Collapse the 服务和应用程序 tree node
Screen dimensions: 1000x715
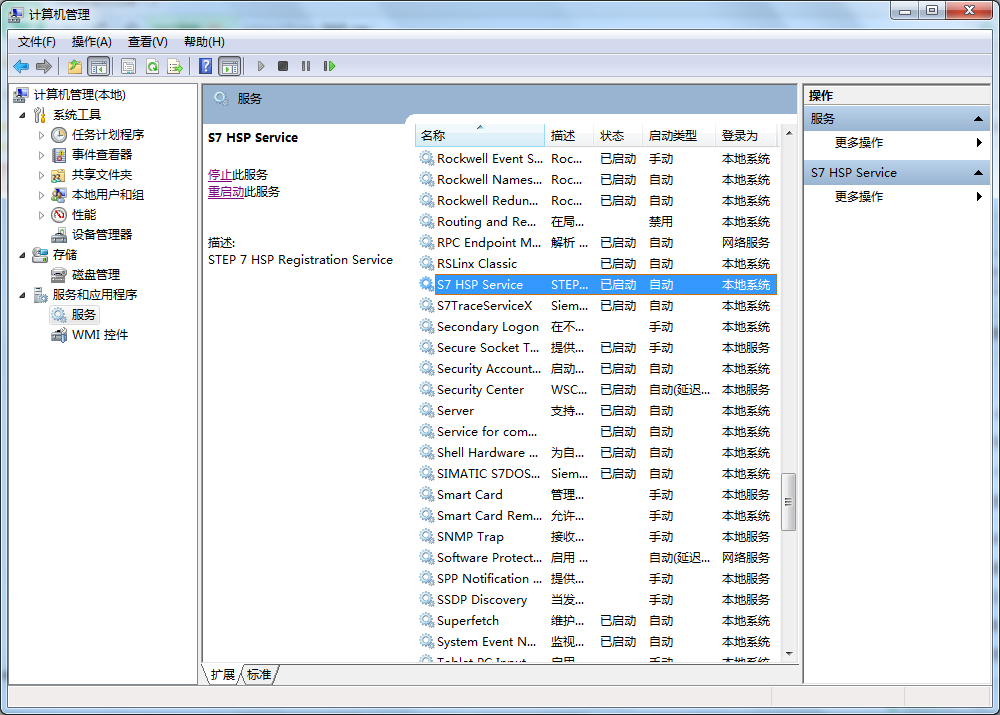click(x=22, y=295)
